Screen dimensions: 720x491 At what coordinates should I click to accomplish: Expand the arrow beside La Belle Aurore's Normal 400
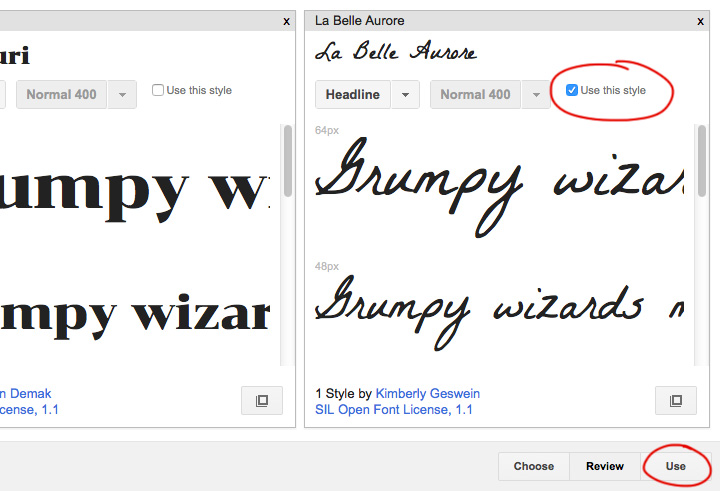point(536,95)
